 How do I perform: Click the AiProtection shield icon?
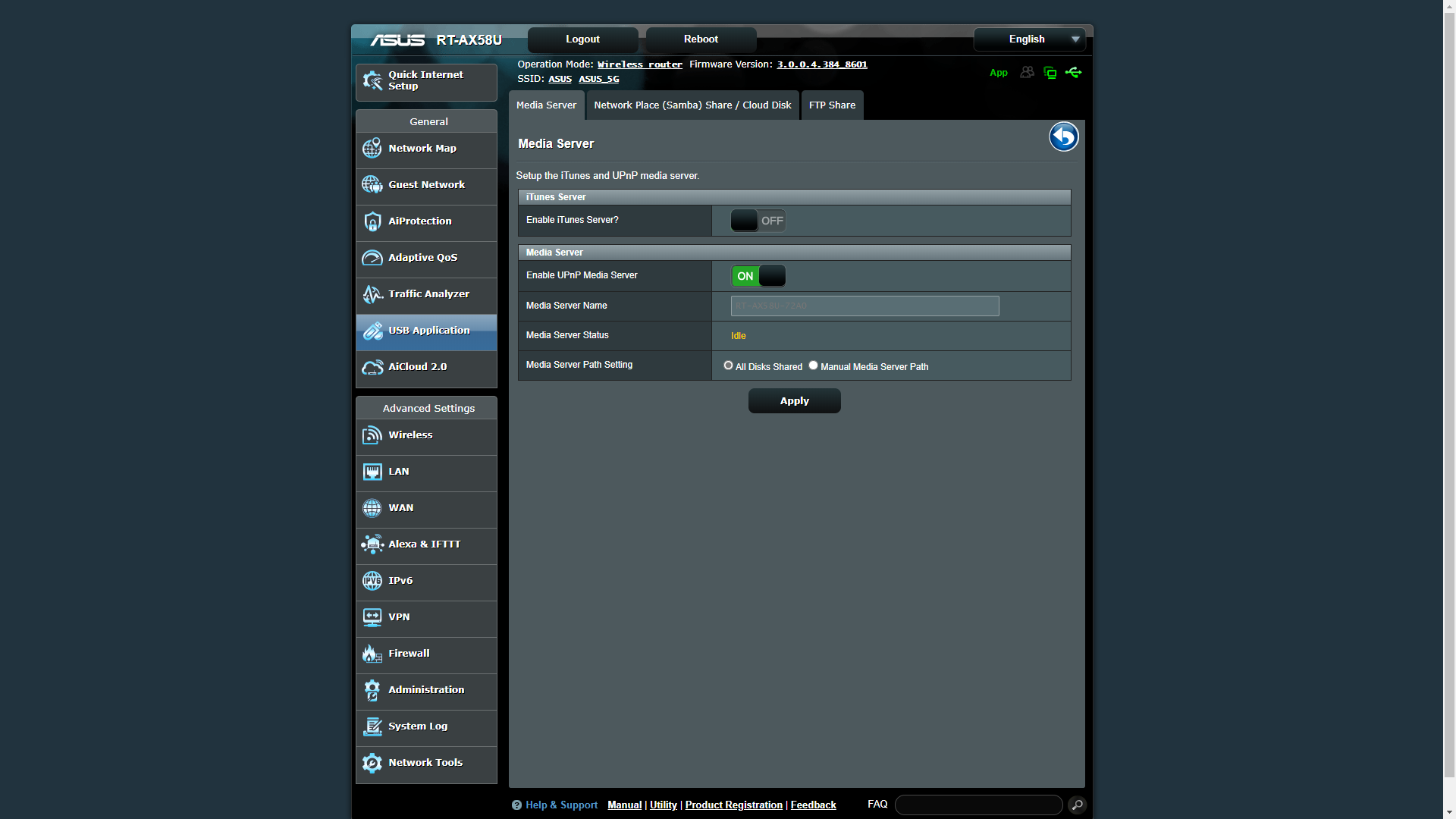point(372,221)
